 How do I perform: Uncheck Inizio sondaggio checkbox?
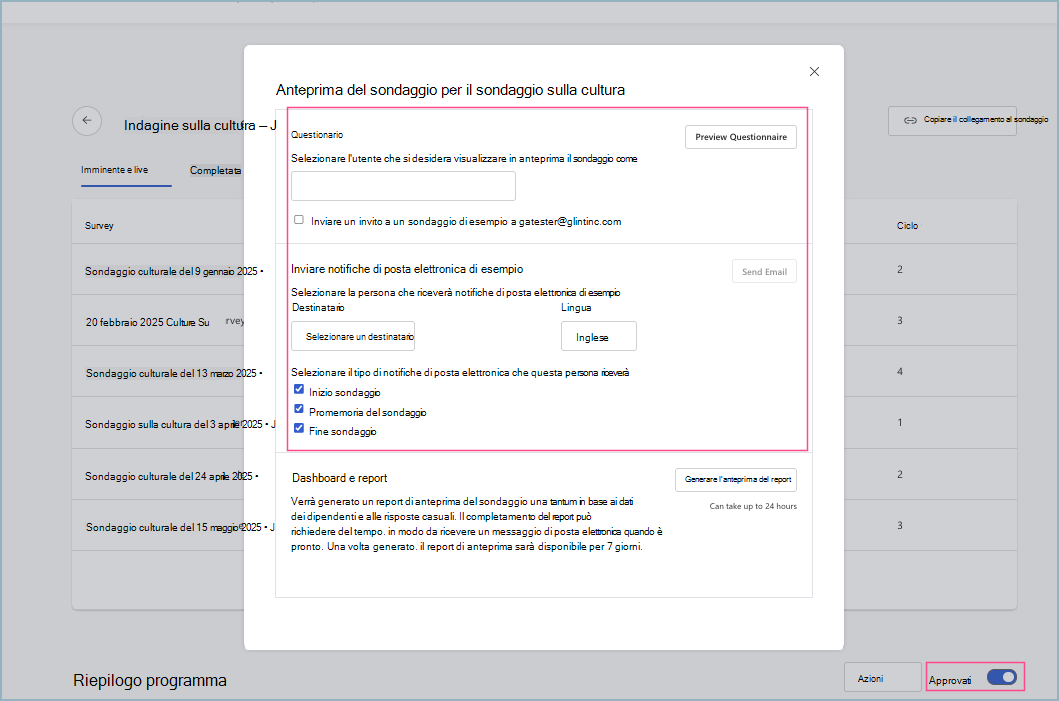pyautogui.click(x=299, y=389)
